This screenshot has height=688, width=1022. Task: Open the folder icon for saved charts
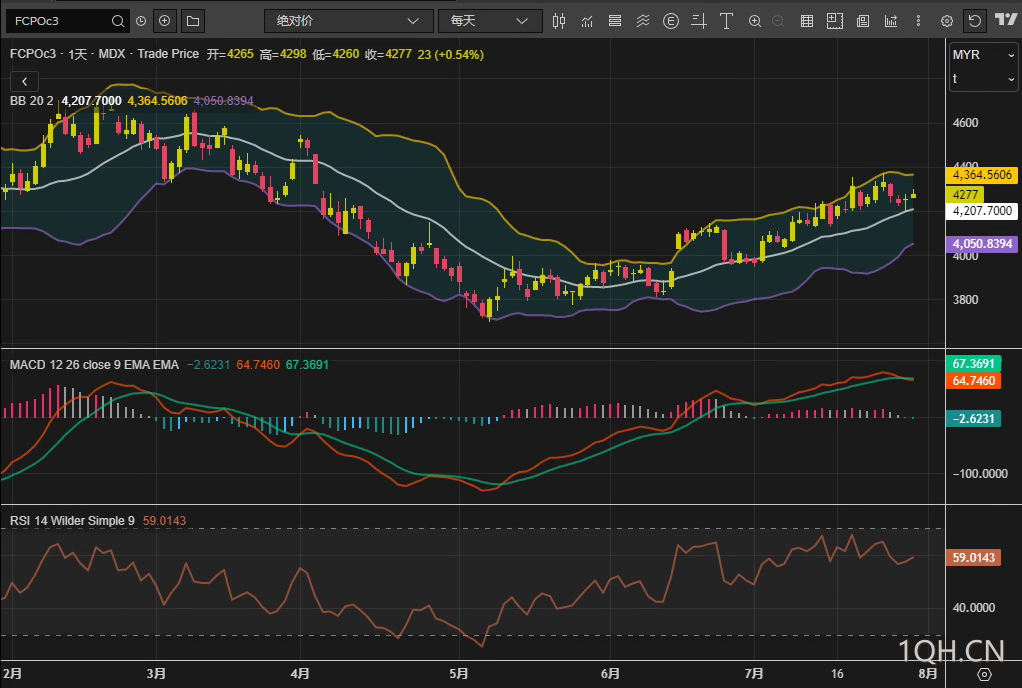[x=193, y=20]
